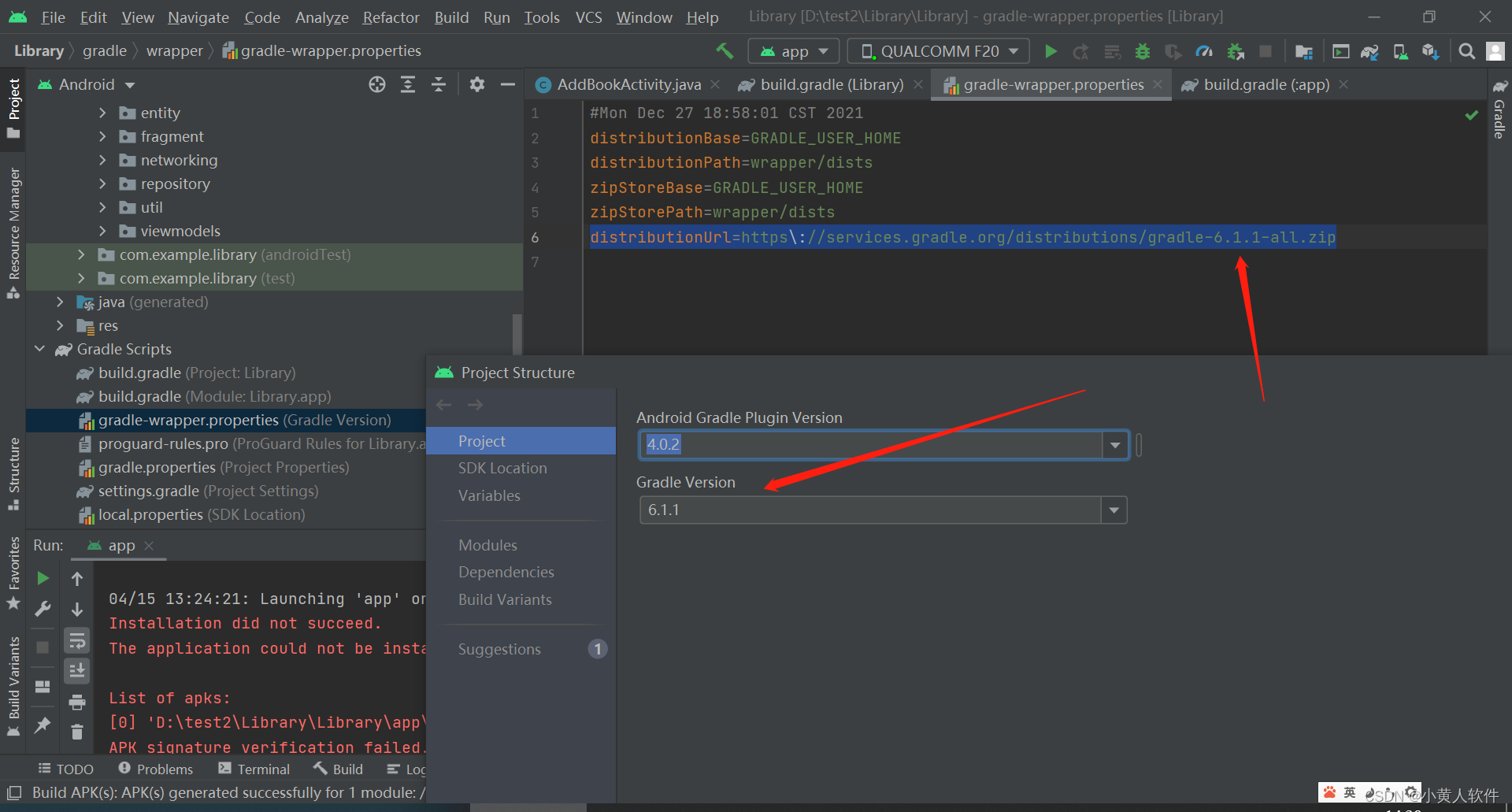The height and width of the screenshot is (812, 1512).
Task: Open the Device Manager icon
Action: coord(1400,50)
